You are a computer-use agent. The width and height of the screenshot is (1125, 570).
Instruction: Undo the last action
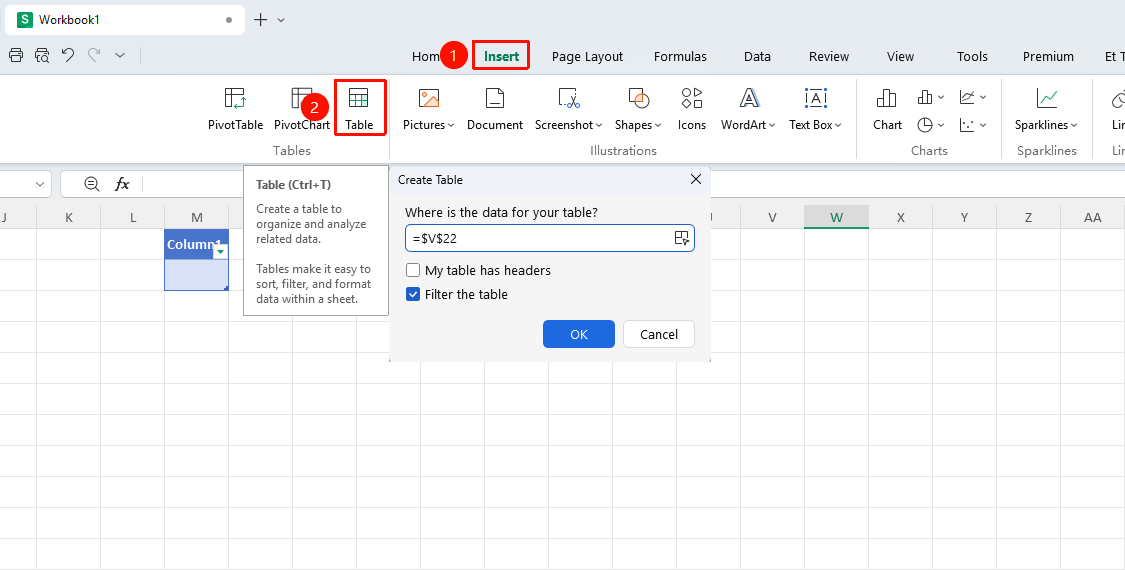coord(67,55)
